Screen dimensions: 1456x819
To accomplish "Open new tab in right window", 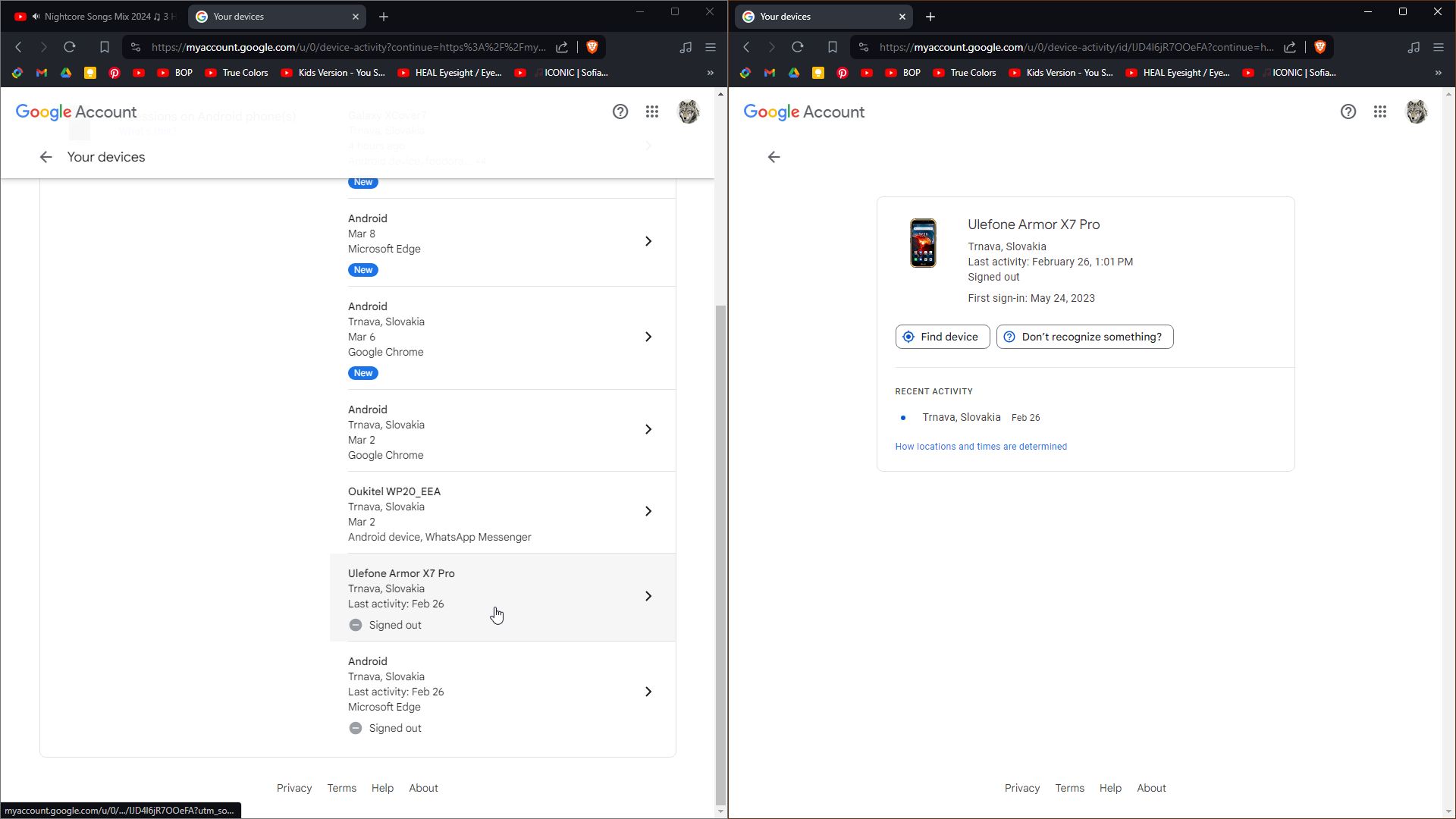I will click(930, 17).
